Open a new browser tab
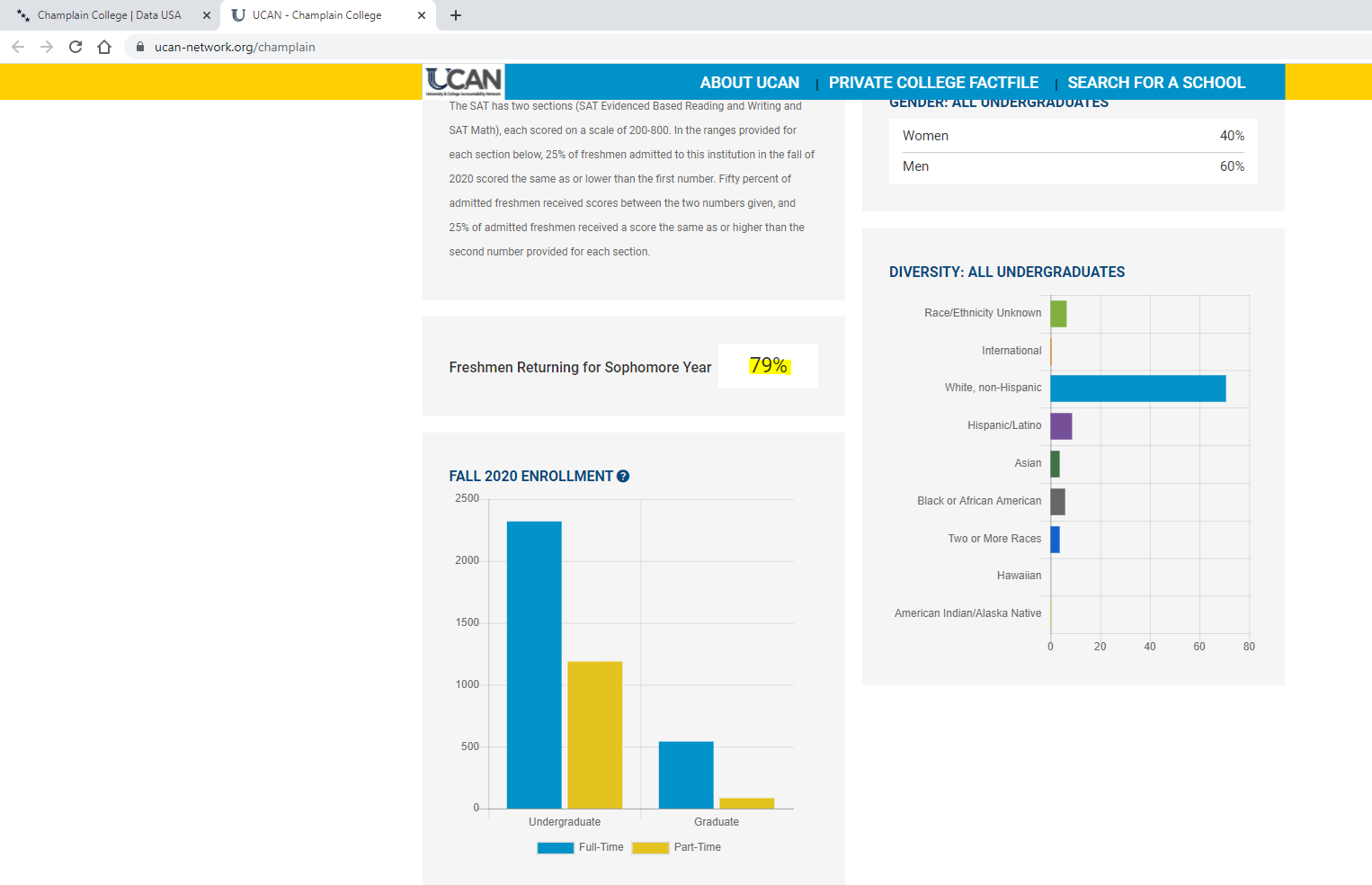 tap(456, 15)
